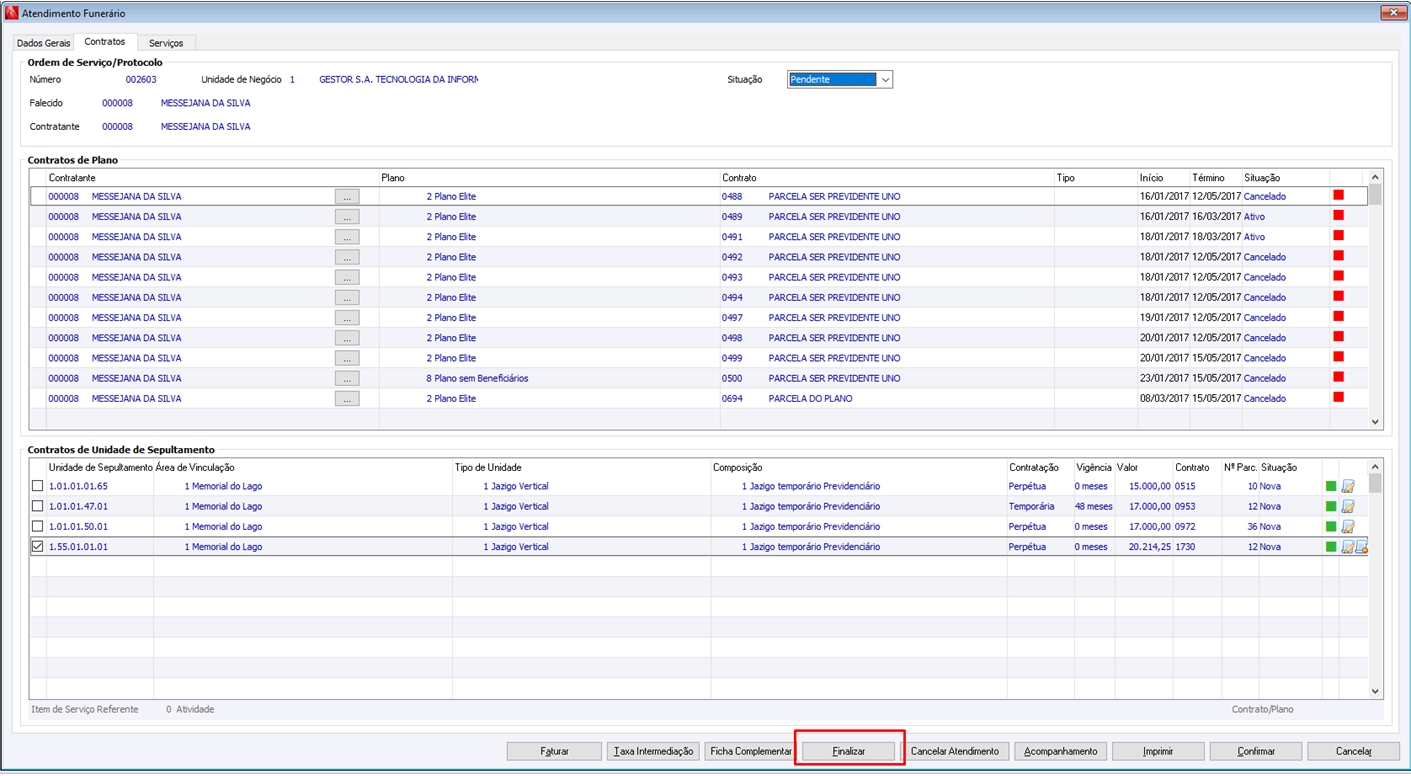Viewport: 1411px width, 776px height.
Task: Click the Cancelar Atendimento button
Action: click(955, 751)
